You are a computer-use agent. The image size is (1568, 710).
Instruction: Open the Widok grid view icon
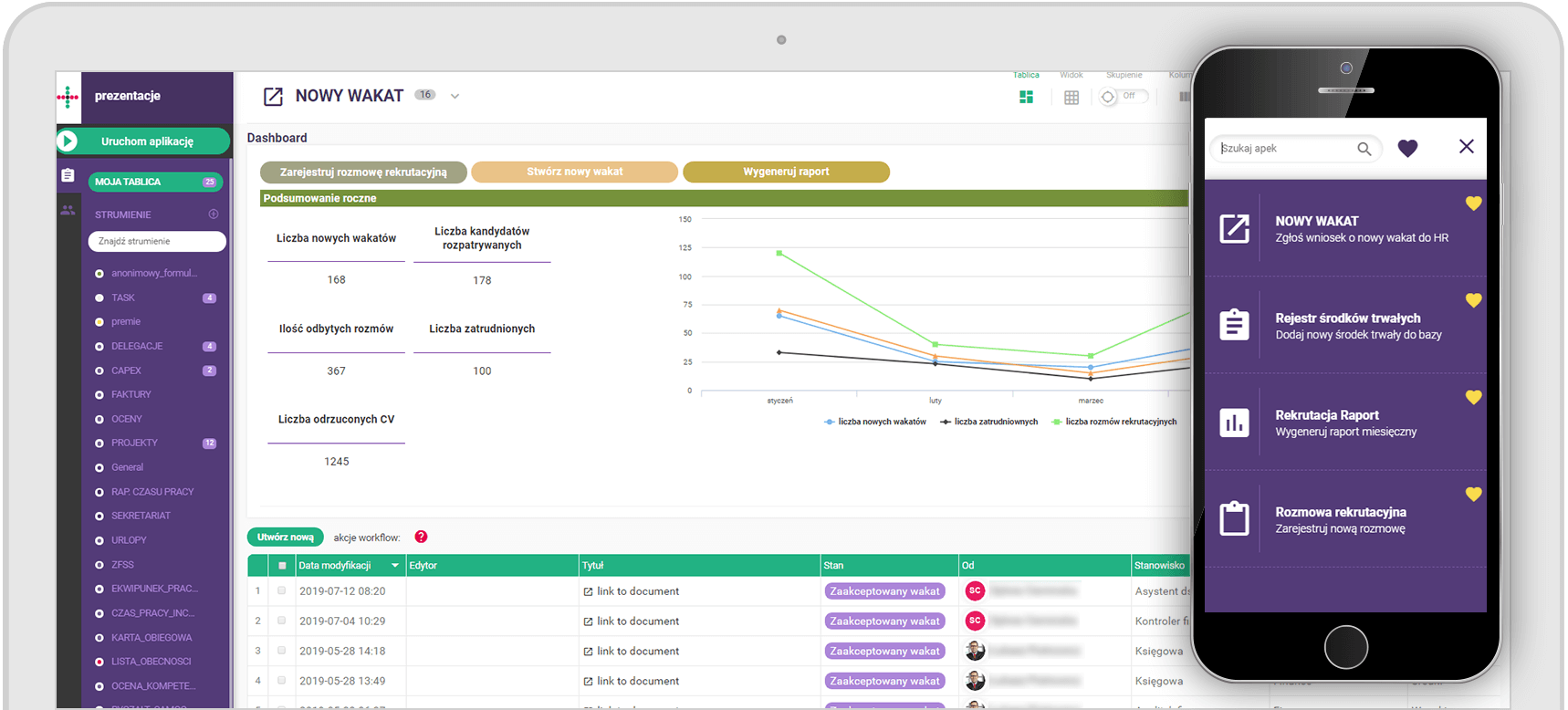point(1071,97)
